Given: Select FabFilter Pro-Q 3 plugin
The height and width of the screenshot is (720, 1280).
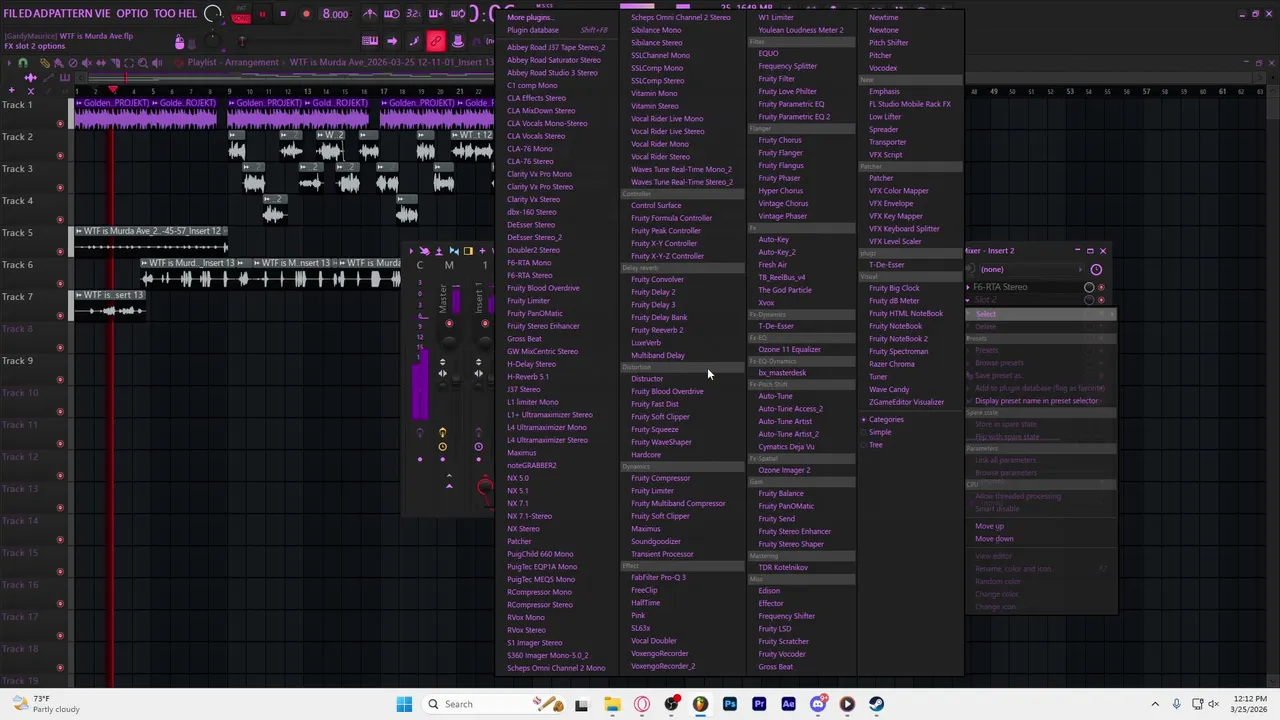Looking at the screenshot, I should pyautogui.click(x=658, y=578).
